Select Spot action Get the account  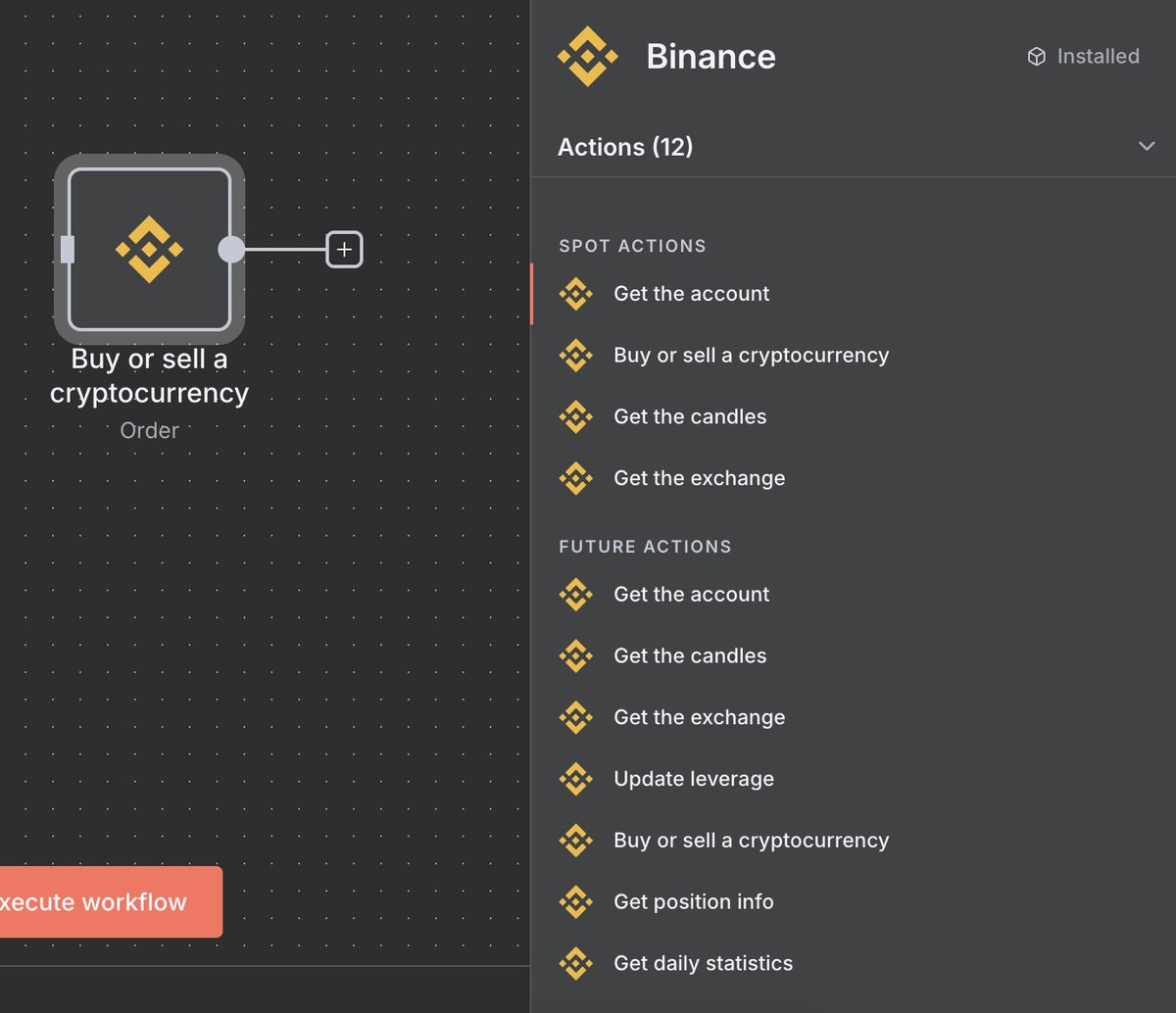coord(854,294)
